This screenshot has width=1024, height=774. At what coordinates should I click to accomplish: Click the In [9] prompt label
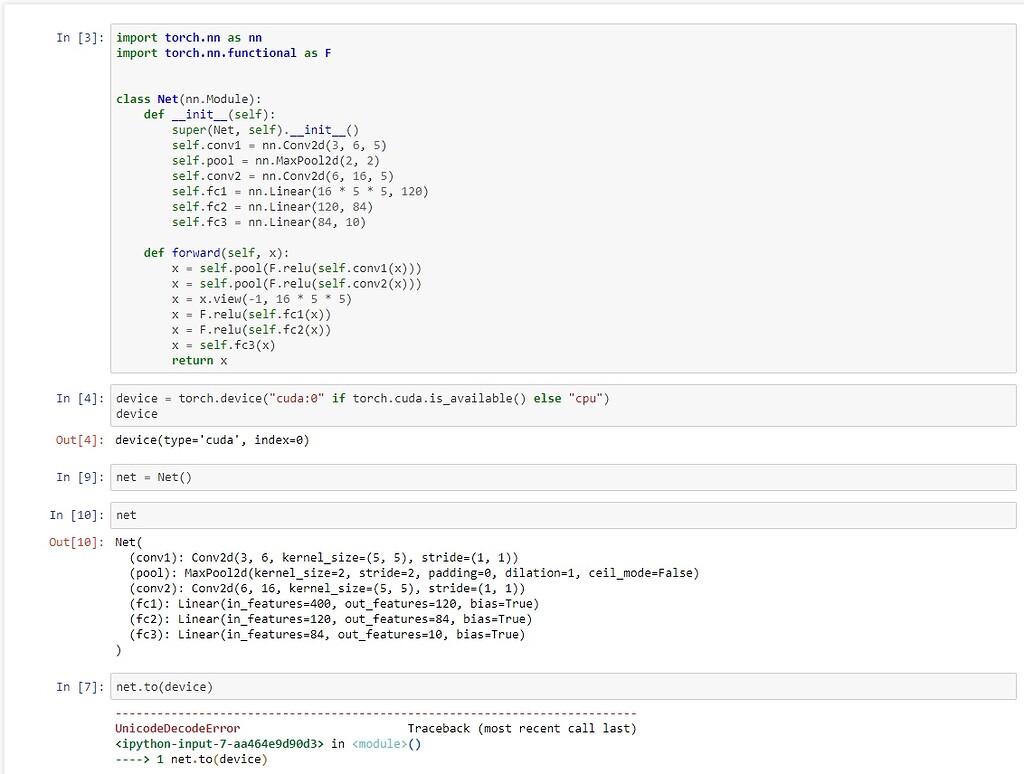[79, 477]
